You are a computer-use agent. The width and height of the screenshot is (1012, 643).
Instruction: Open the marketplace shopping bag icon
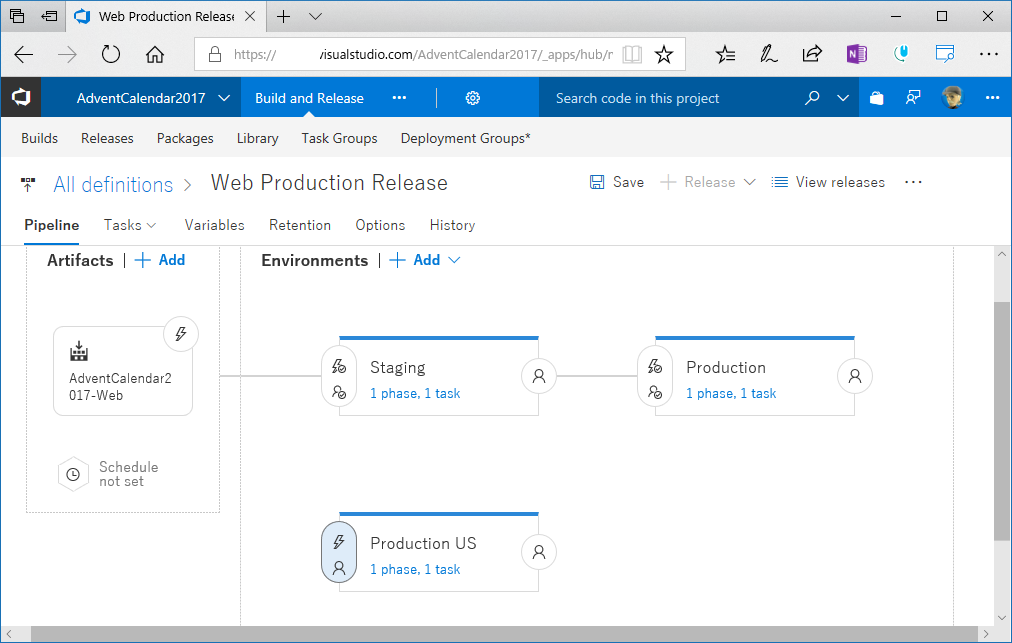[x=876, y=98]
